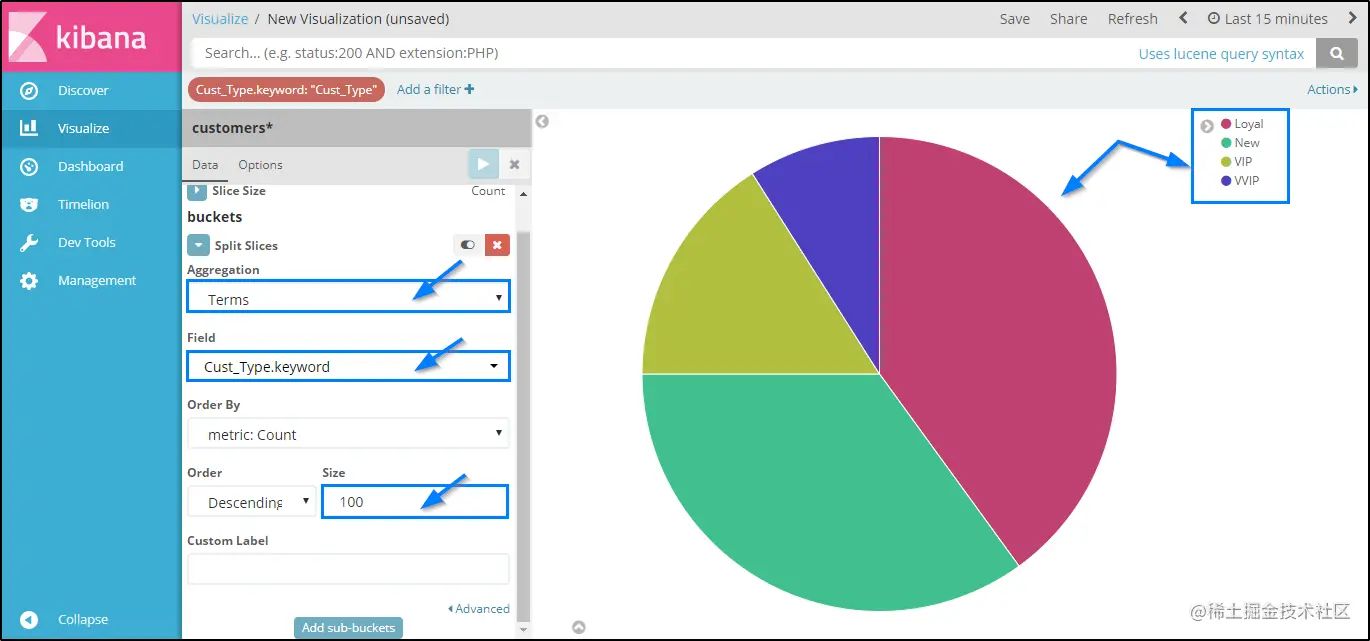Click the Dev Tools wrench icon
The image size is (1370, 641).
click(x=29, y=242)
